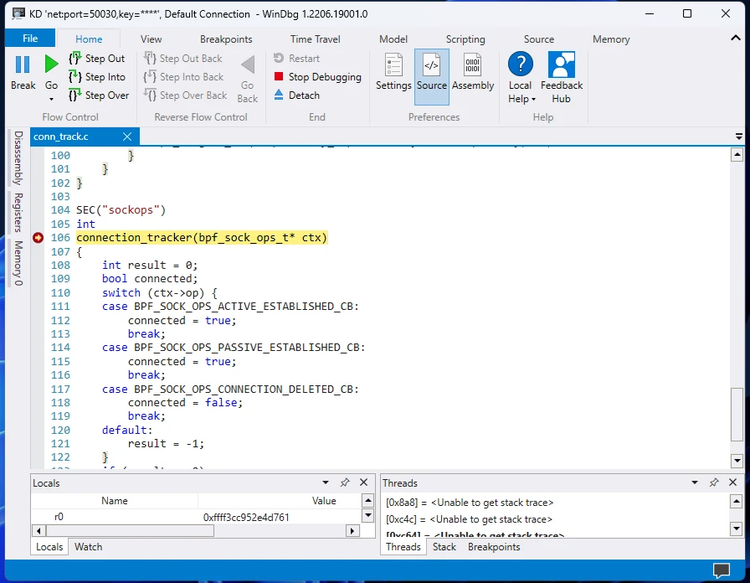The height and width of the screenshot is (583, 750).
Task: Switch to the Threads bottom tab
Action: click(x=403, y=547)
